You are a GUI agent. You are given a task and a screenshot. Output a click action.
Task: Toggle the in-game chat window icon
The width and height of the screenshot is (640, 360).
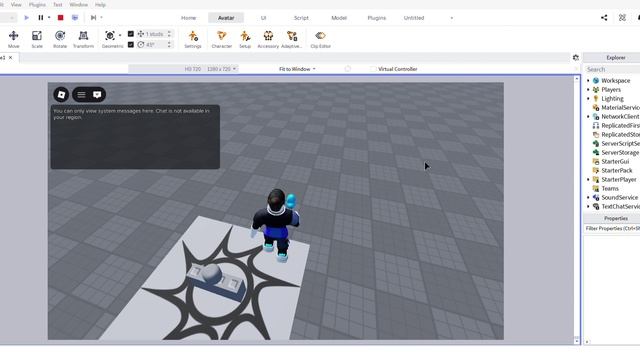[97, 95]
